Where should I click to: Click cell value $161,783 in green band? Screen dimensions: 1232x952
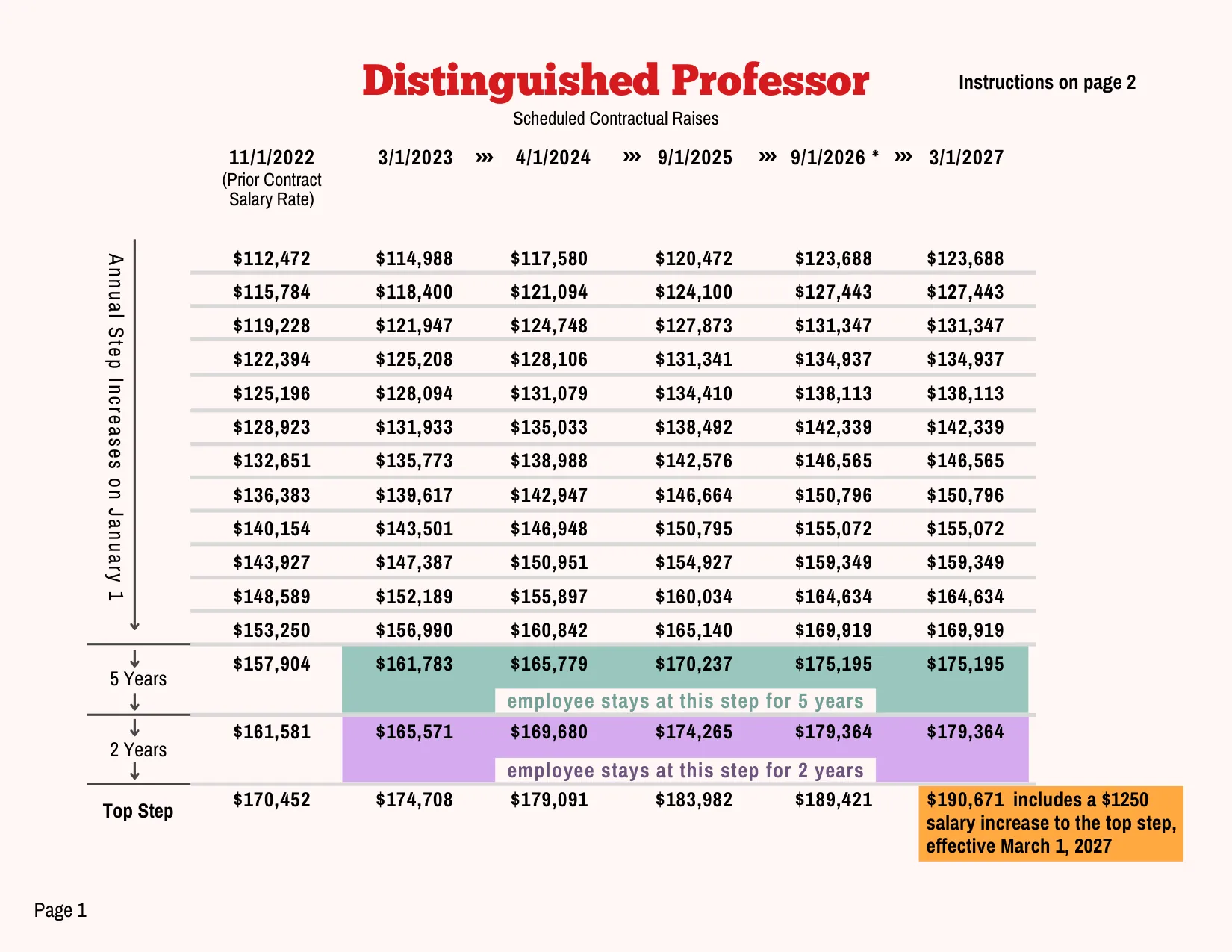pyautogui.click(x=414, y=664)
